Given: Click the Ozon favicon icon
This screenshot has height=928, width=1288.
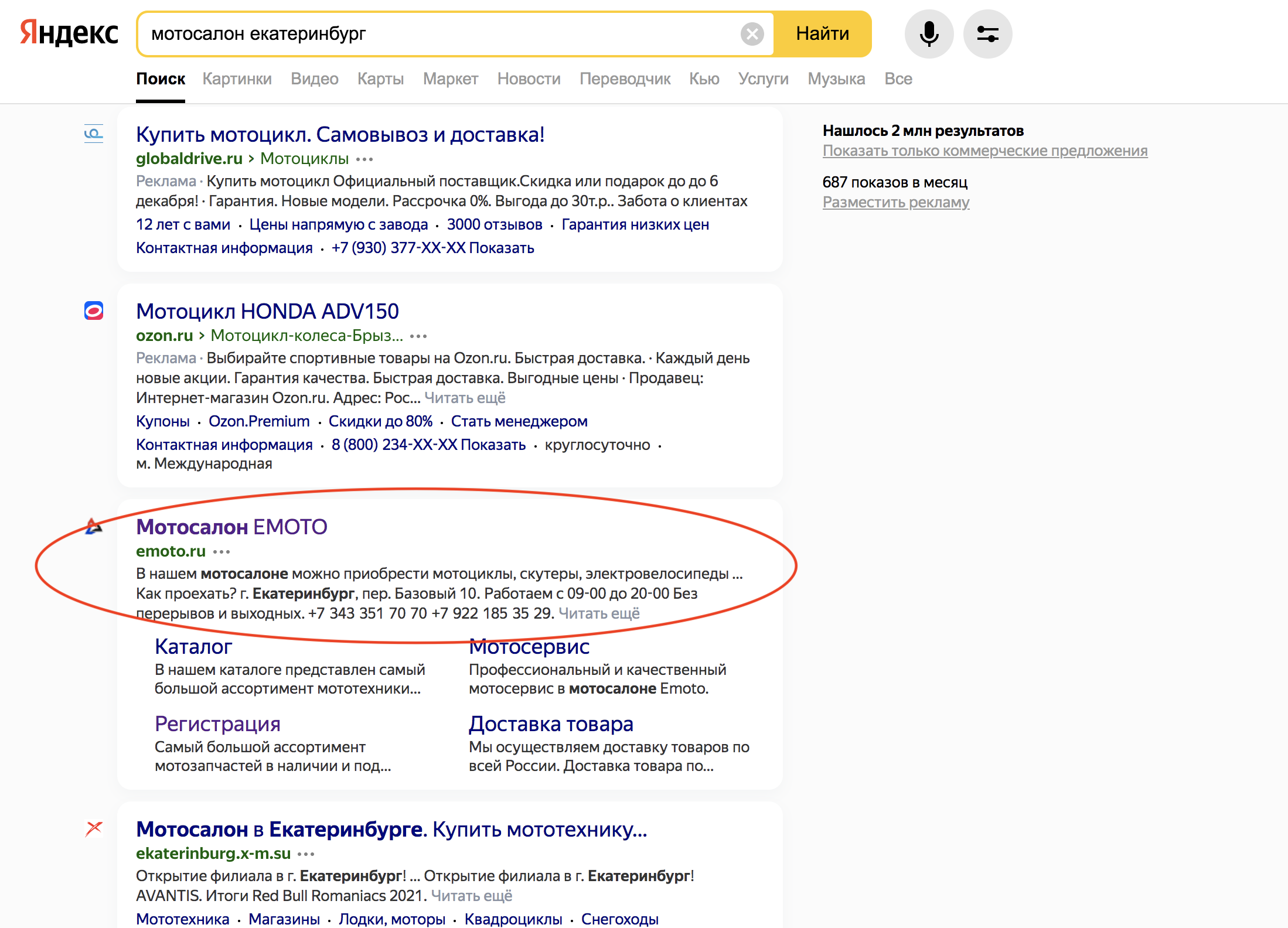Looking at the screenshot, I should pyautogui.click(x=94, y=311).
